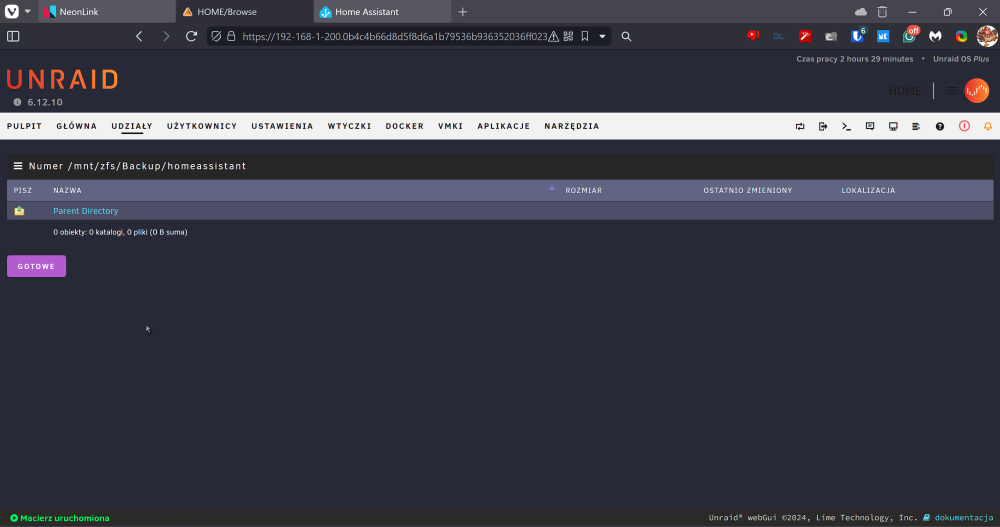Image resolution: width=1000 pixels, height=527 pixels.
Task: Open Malwarebytes extension icon
Action: (935, 36)
